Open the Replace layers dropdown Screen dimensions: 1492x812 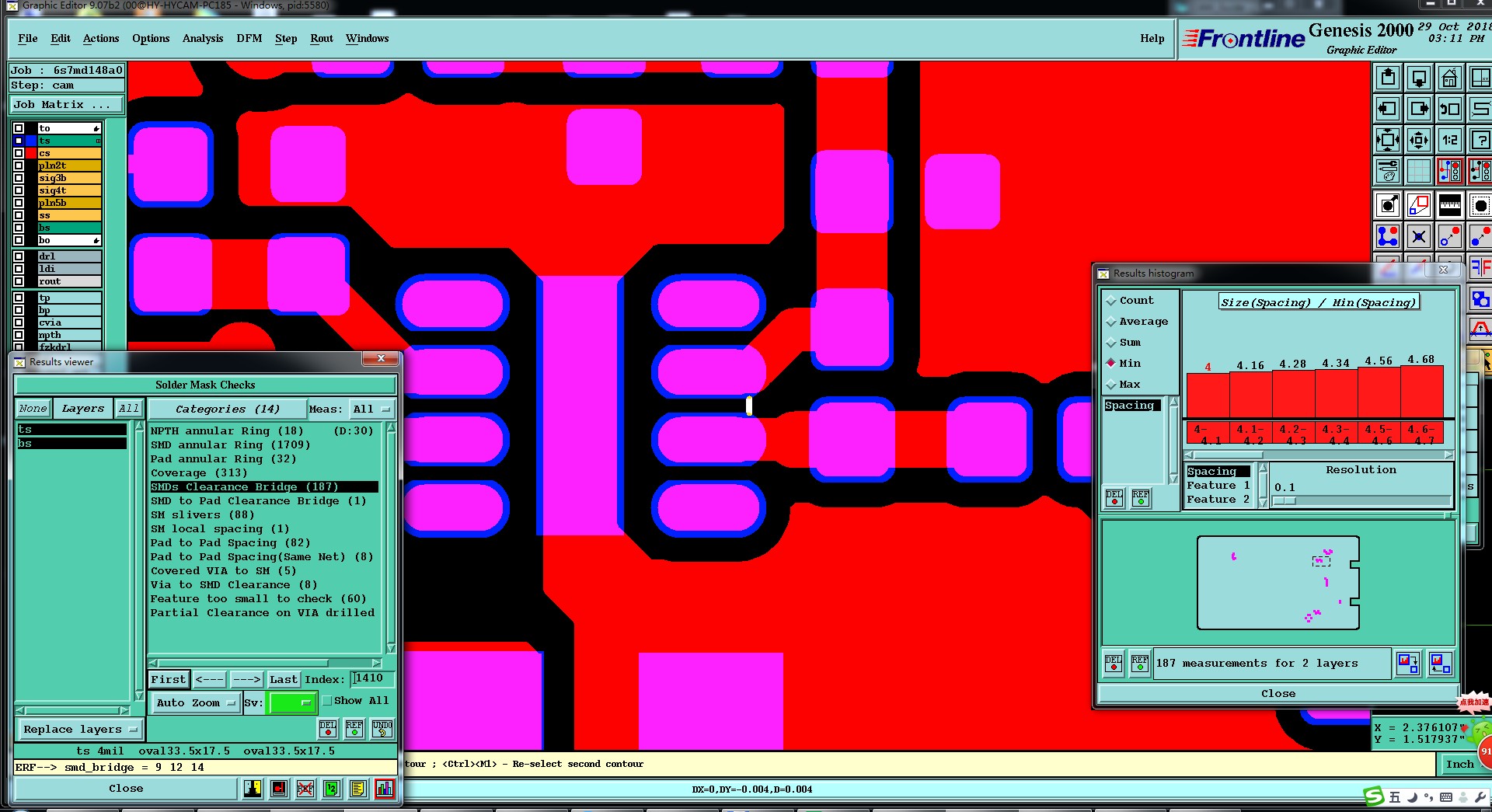tap(80, 730)
